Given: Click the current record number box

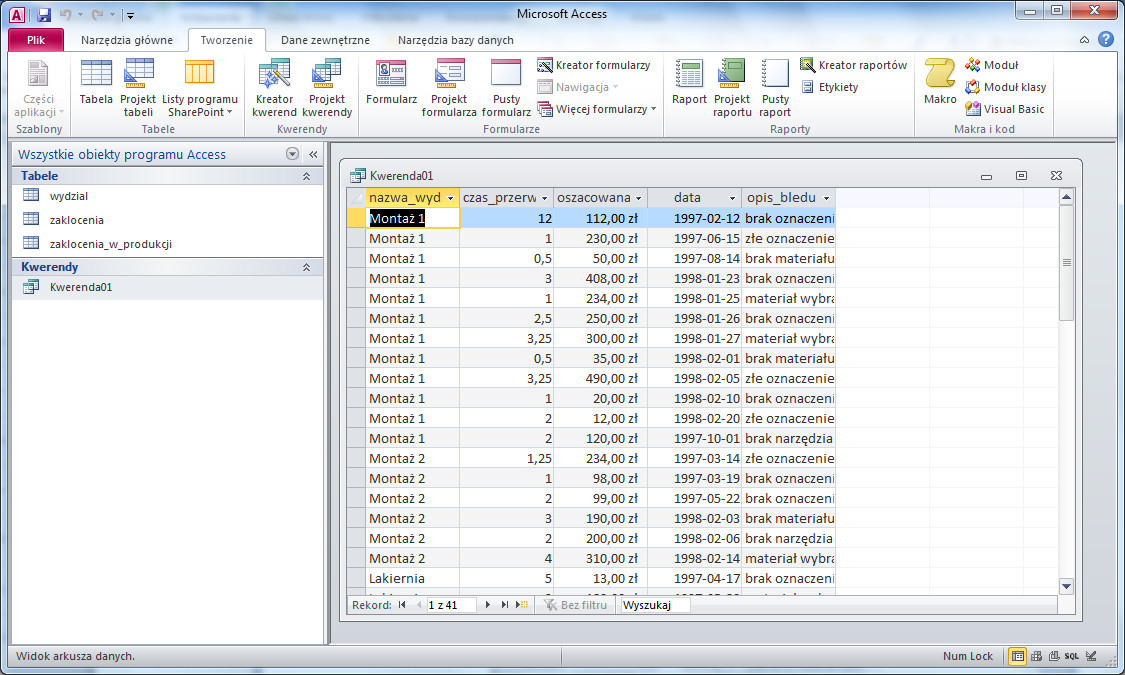Looking at the screenshot, I should pos(451,605).
